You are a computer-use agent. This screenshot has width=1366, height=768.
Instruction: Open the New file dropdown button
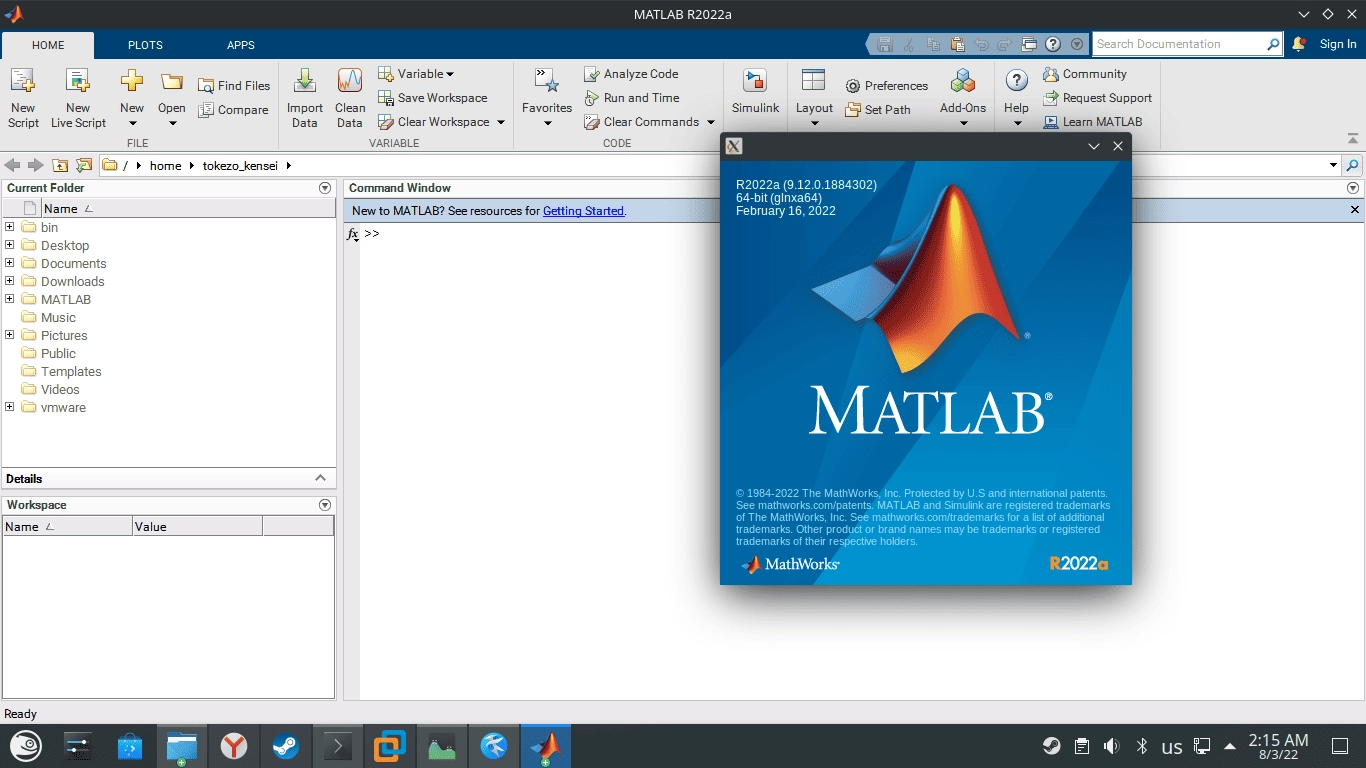pos(132,98)
